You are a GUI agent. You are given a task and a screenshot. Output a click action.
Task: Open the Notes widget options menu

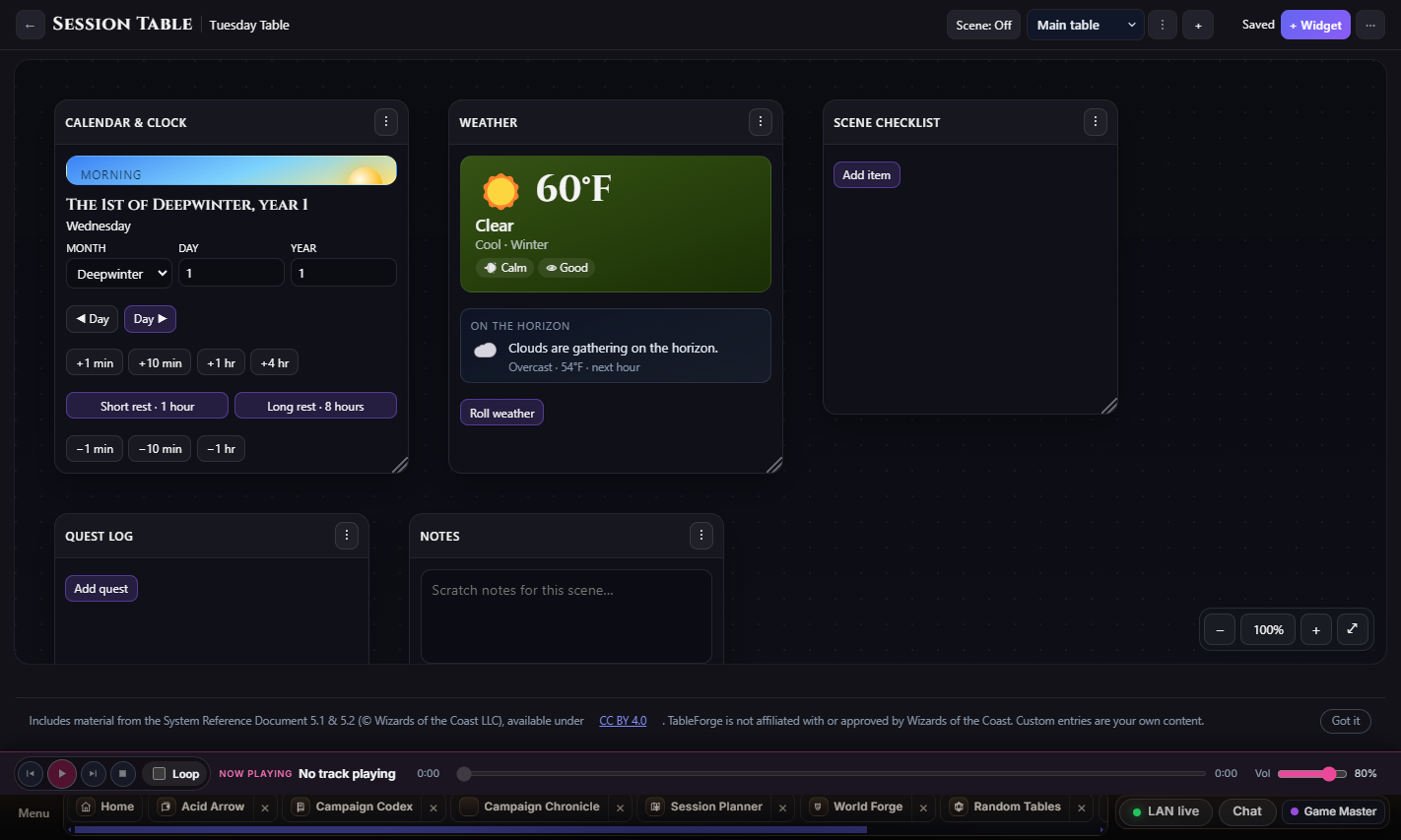(x=701, y=536)
